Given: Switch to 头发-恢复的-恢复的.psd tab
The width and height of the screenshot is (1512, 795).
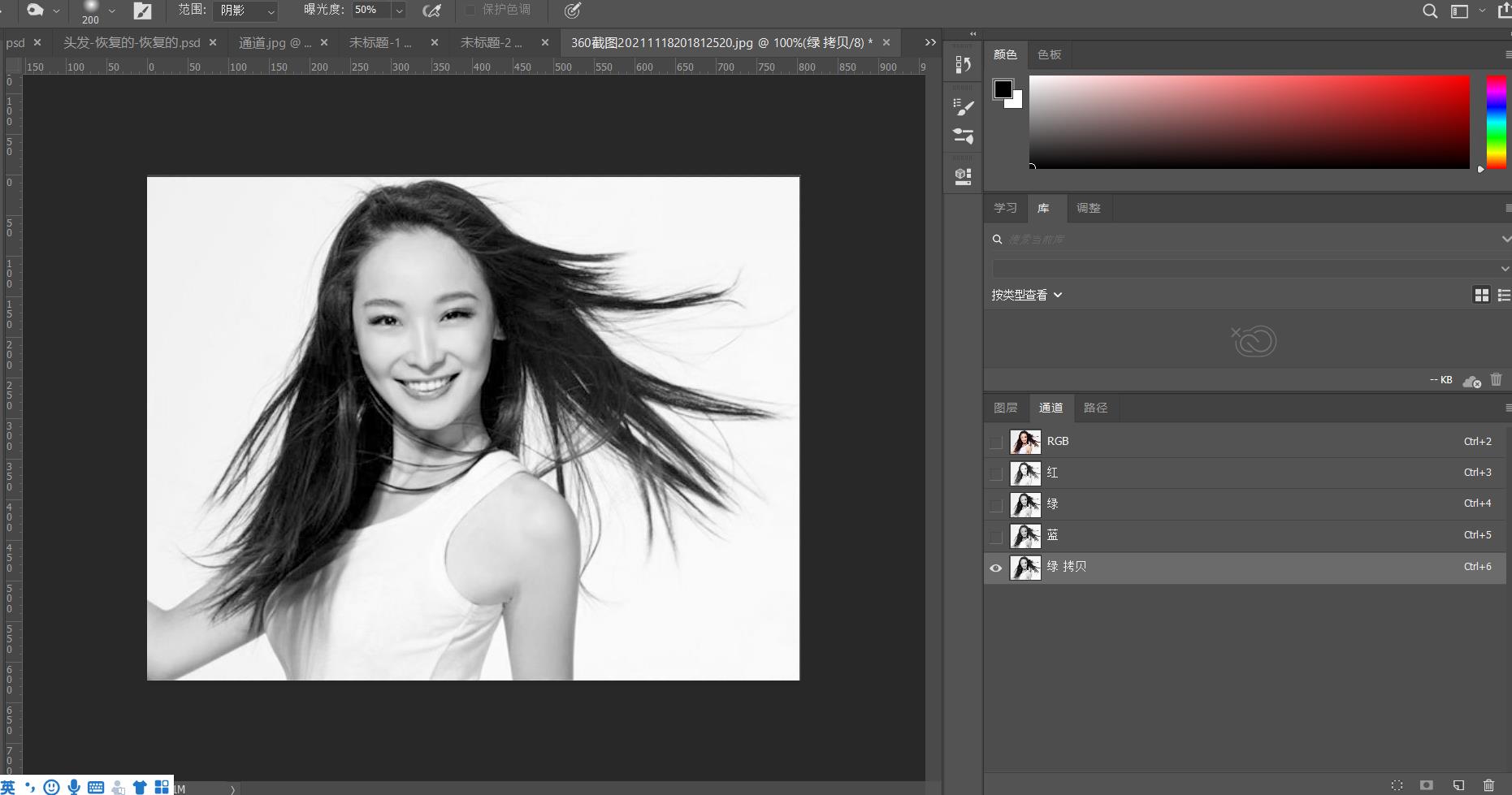Looking at the screenshot, I should click(132, 42).
